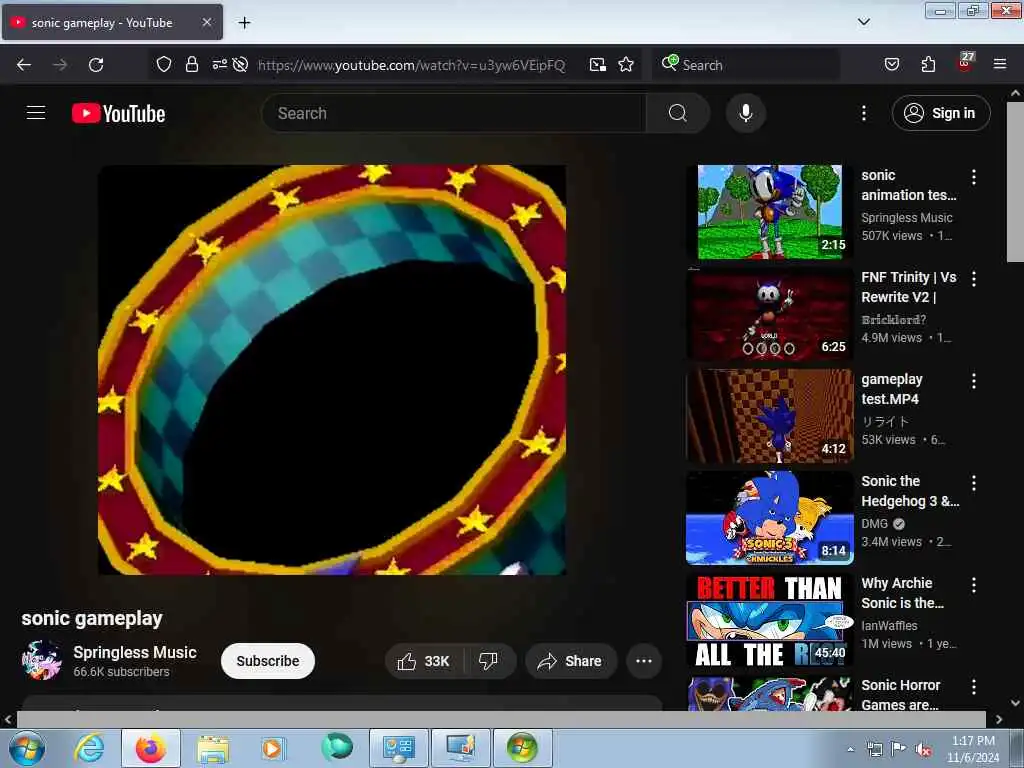1024x768 pixels.
Task: Click the vertical scrollbar thumb
Action: [1015, 182]
